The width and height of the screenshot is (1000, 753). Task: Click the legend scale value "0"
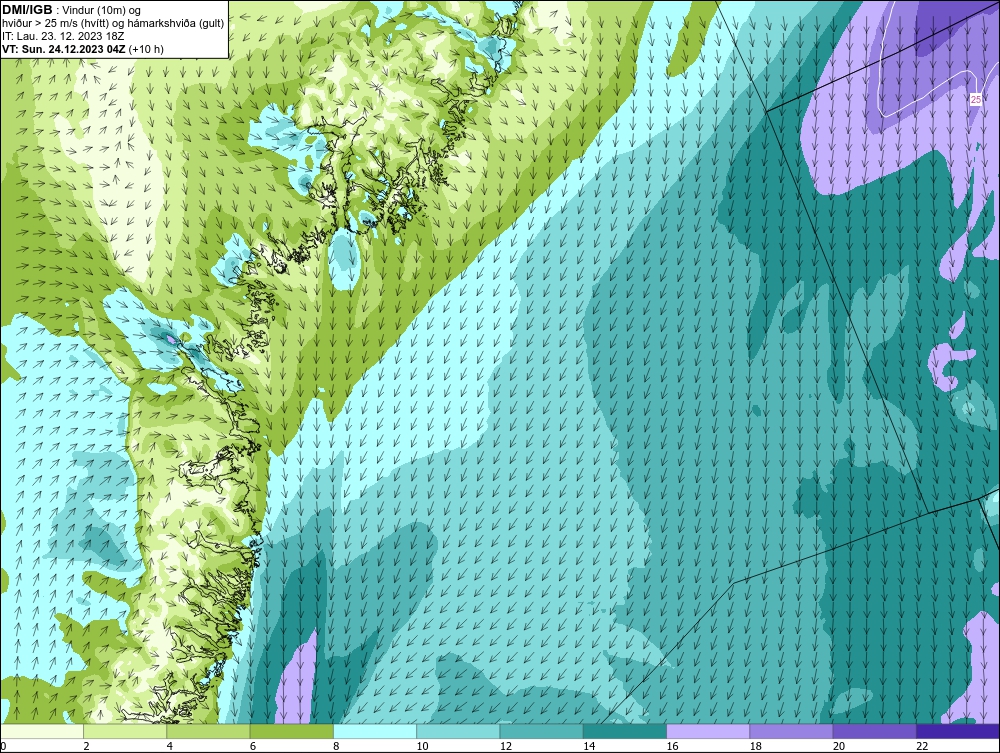(3, 747)
